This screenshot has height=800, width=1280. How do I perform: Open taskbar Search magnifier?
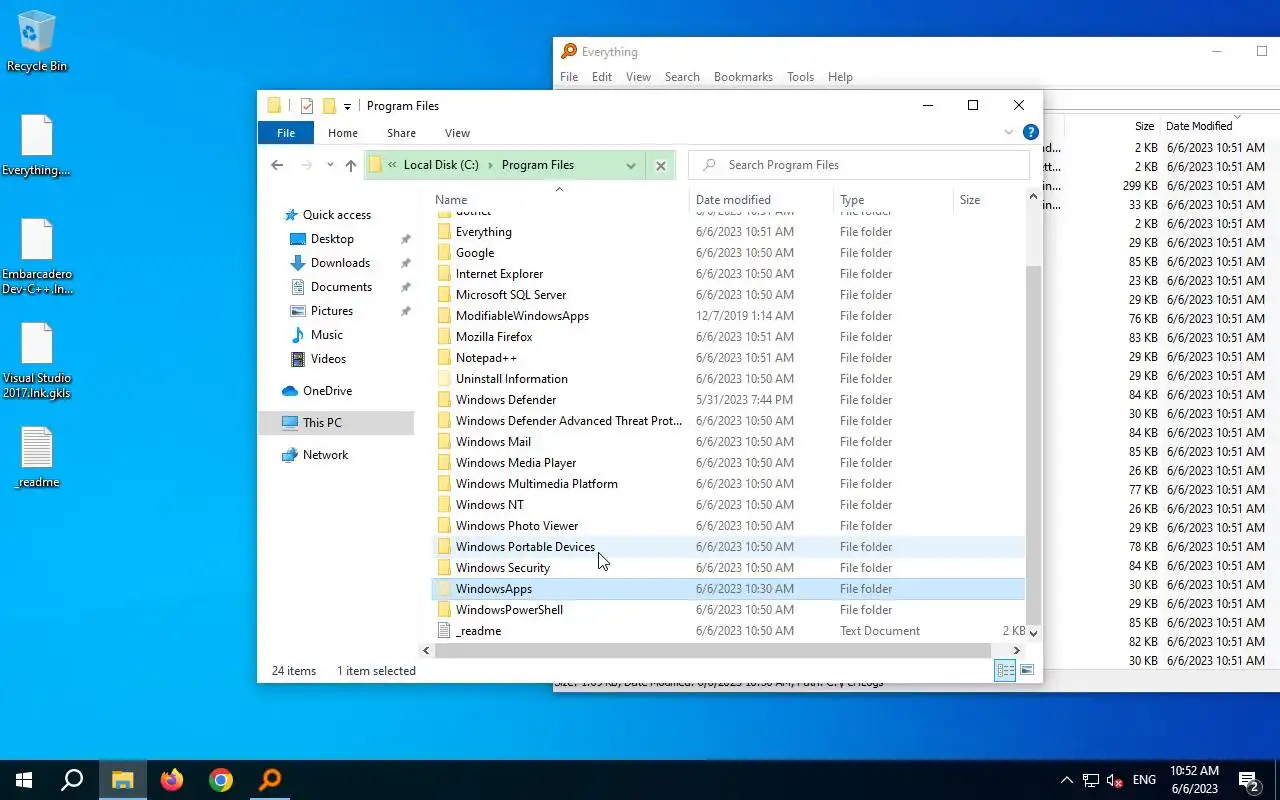point(72,780)
